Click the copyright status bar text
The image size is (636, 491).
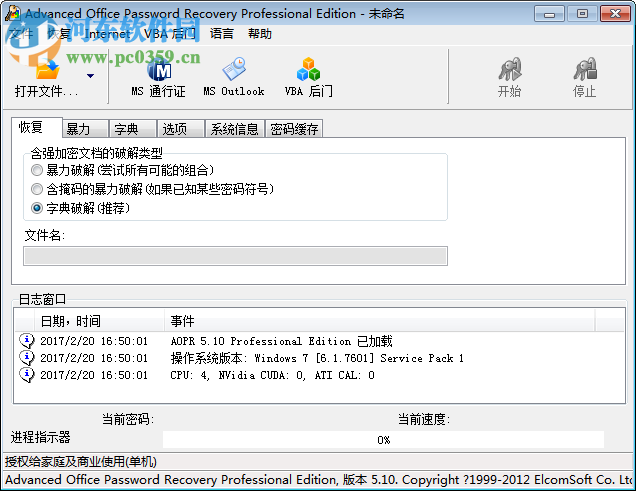(319, 480)
